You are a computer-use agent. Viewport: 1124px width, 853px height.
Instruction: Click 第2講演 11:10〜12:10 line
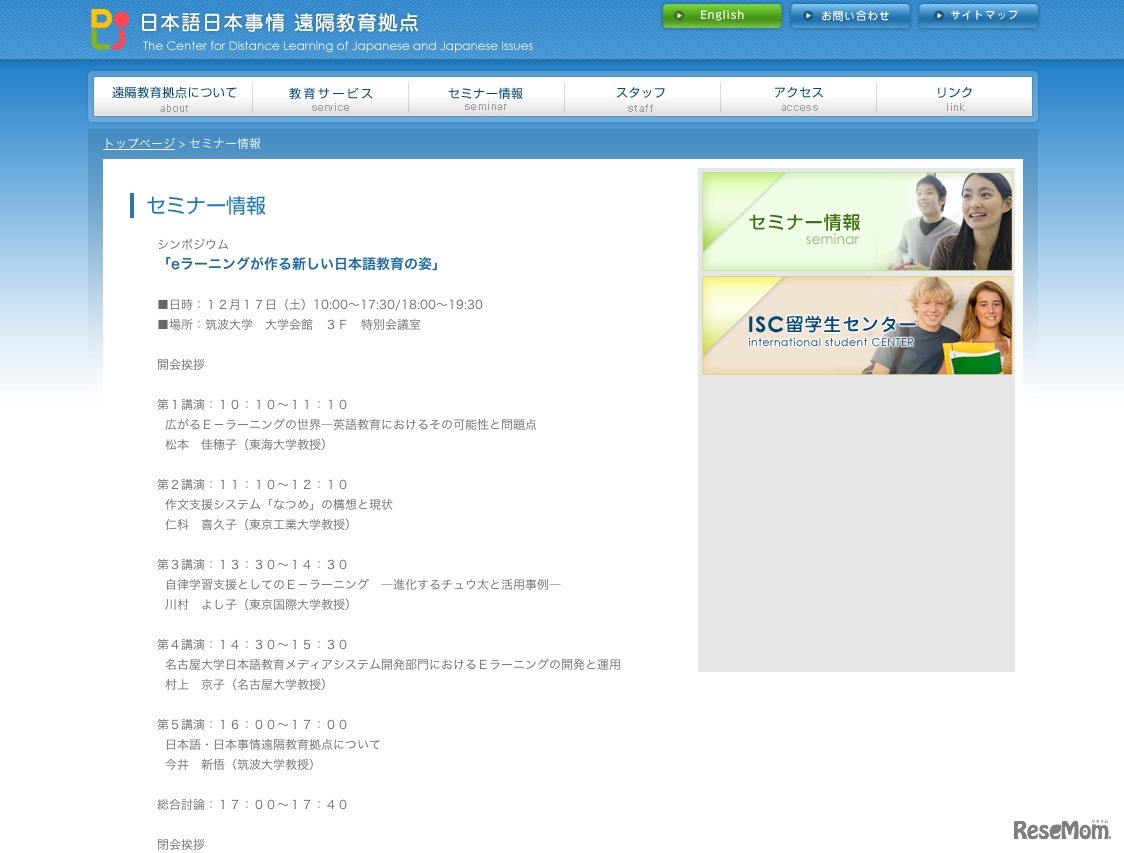coord(252,485)
